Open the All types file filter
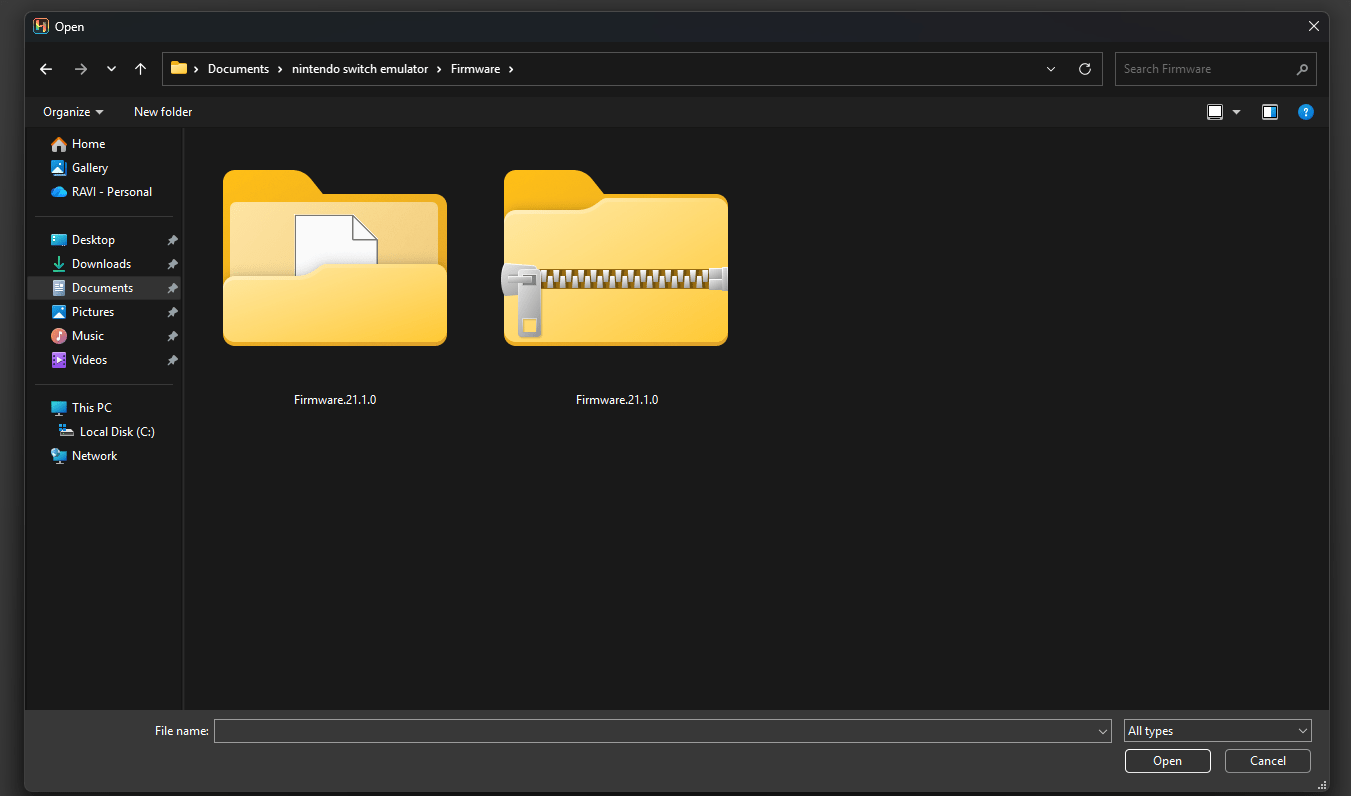This screenshot has height=796, width=1351. [x=1216, y=730]
